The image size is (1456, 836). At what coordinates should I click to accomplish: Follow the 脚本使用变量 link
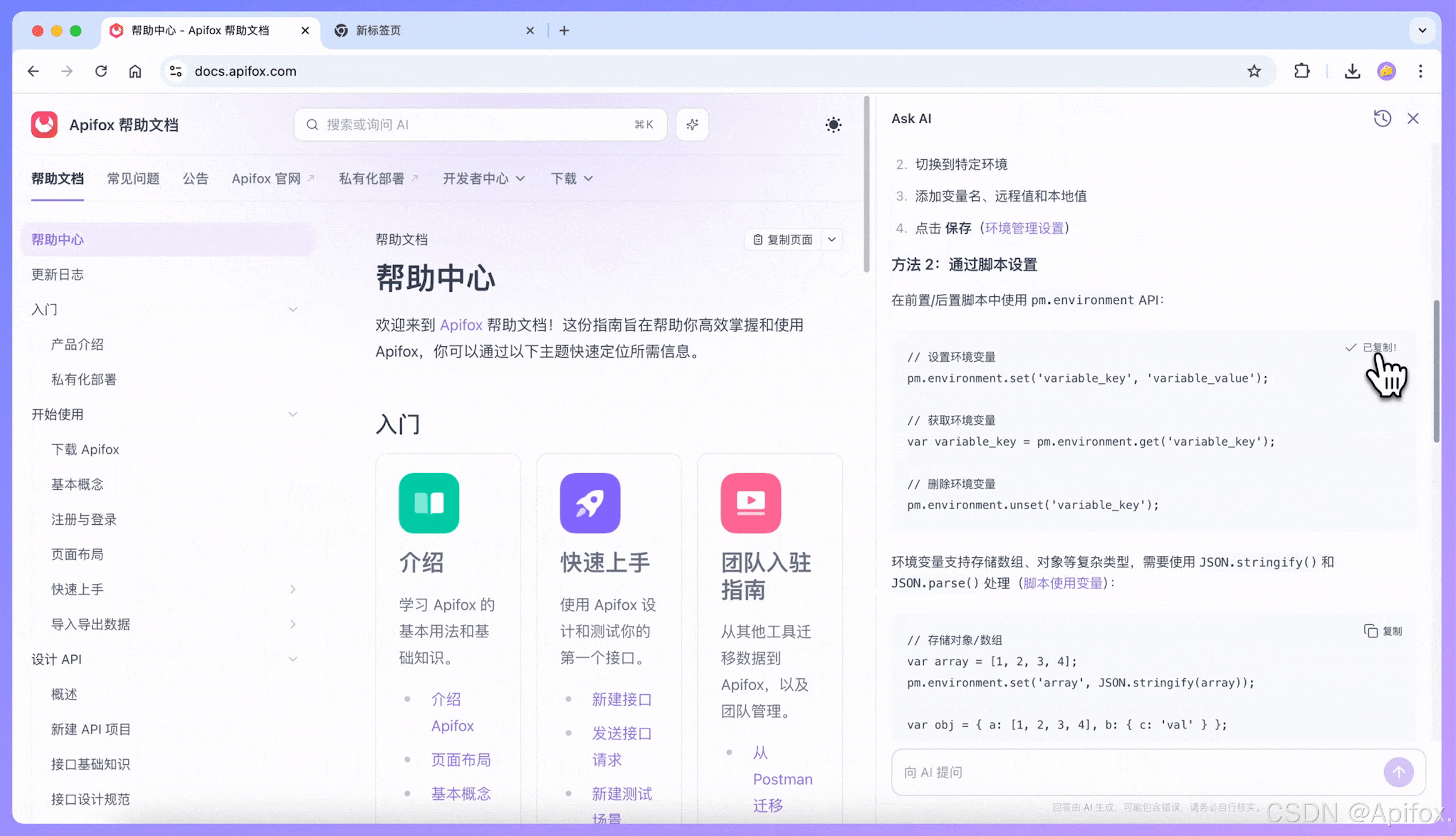[x=1063, y=583]
